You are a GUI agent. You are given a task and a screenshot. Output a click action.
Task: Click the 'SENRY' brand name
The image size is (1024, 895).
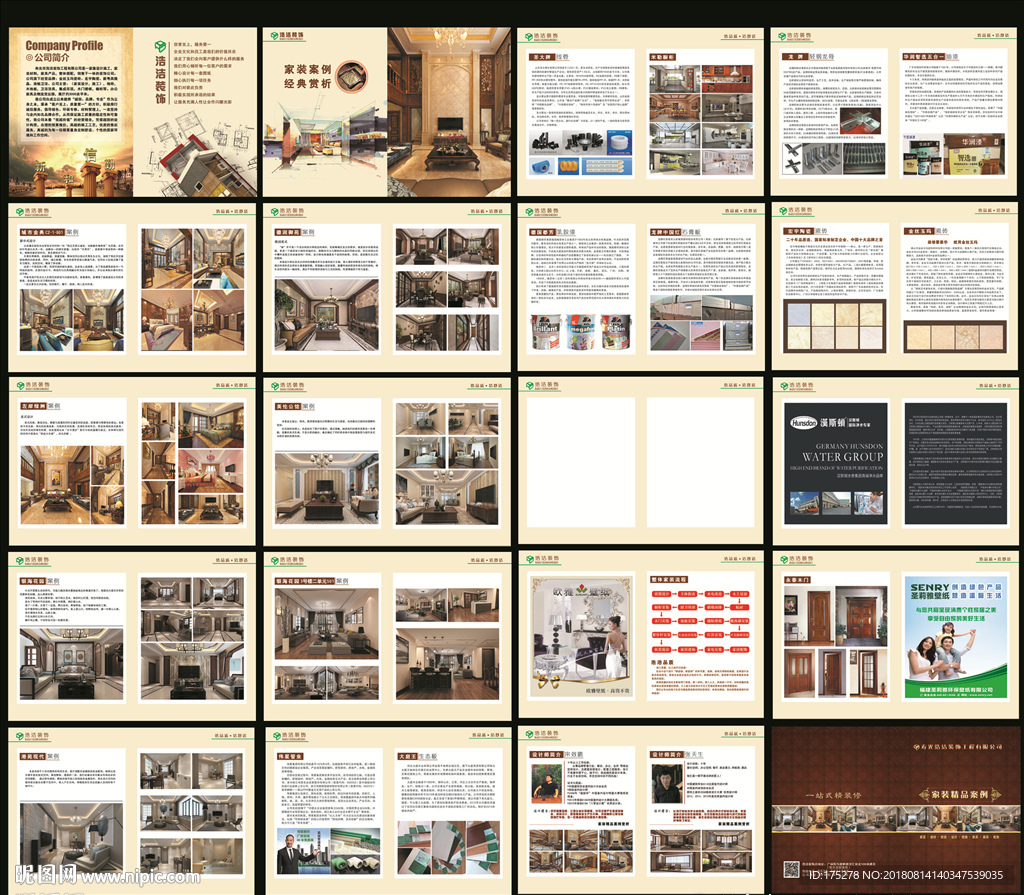tap(930, 587)
